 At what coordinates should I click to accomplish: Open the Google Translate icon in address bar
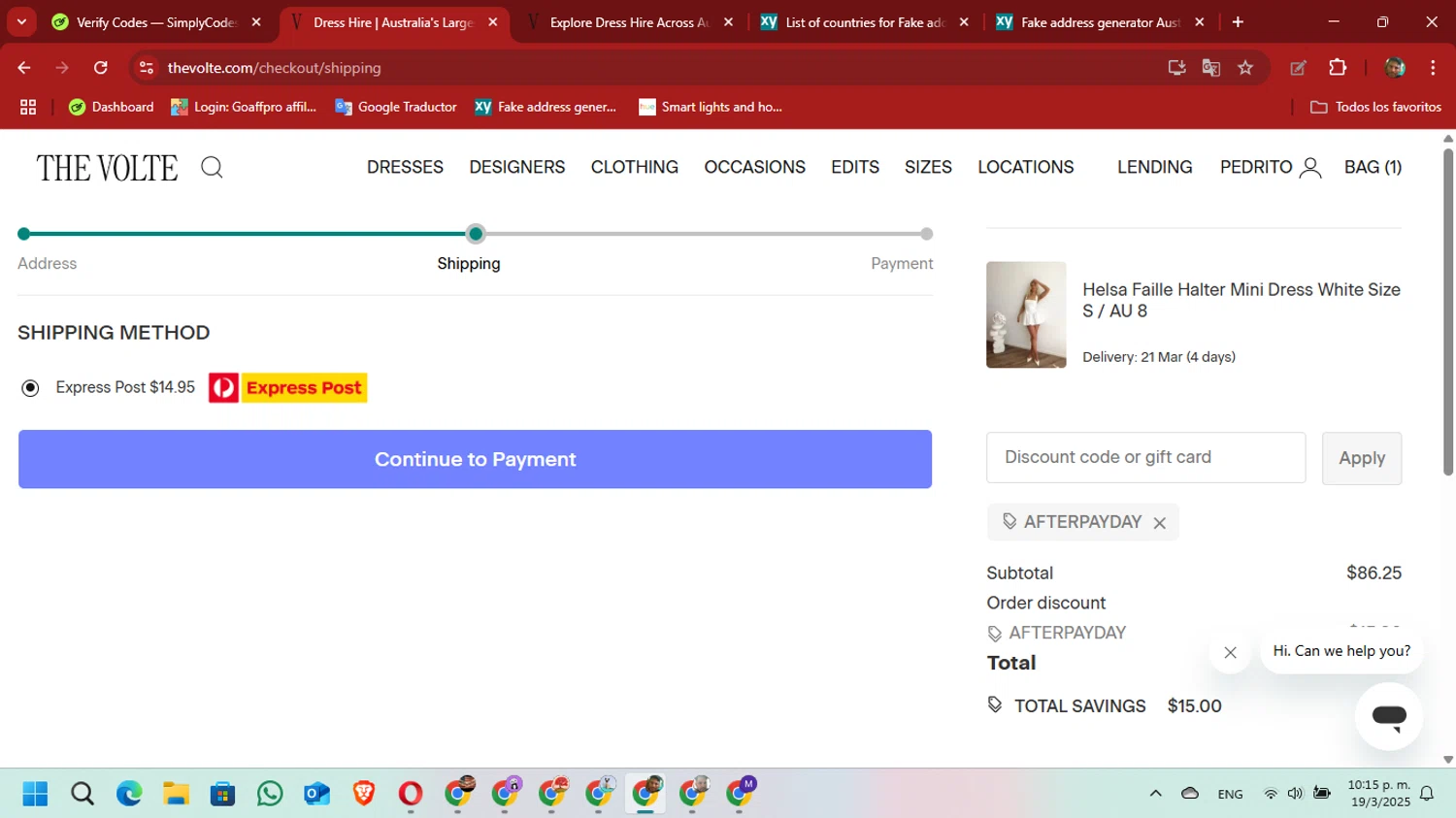[x=1210, y=68]
